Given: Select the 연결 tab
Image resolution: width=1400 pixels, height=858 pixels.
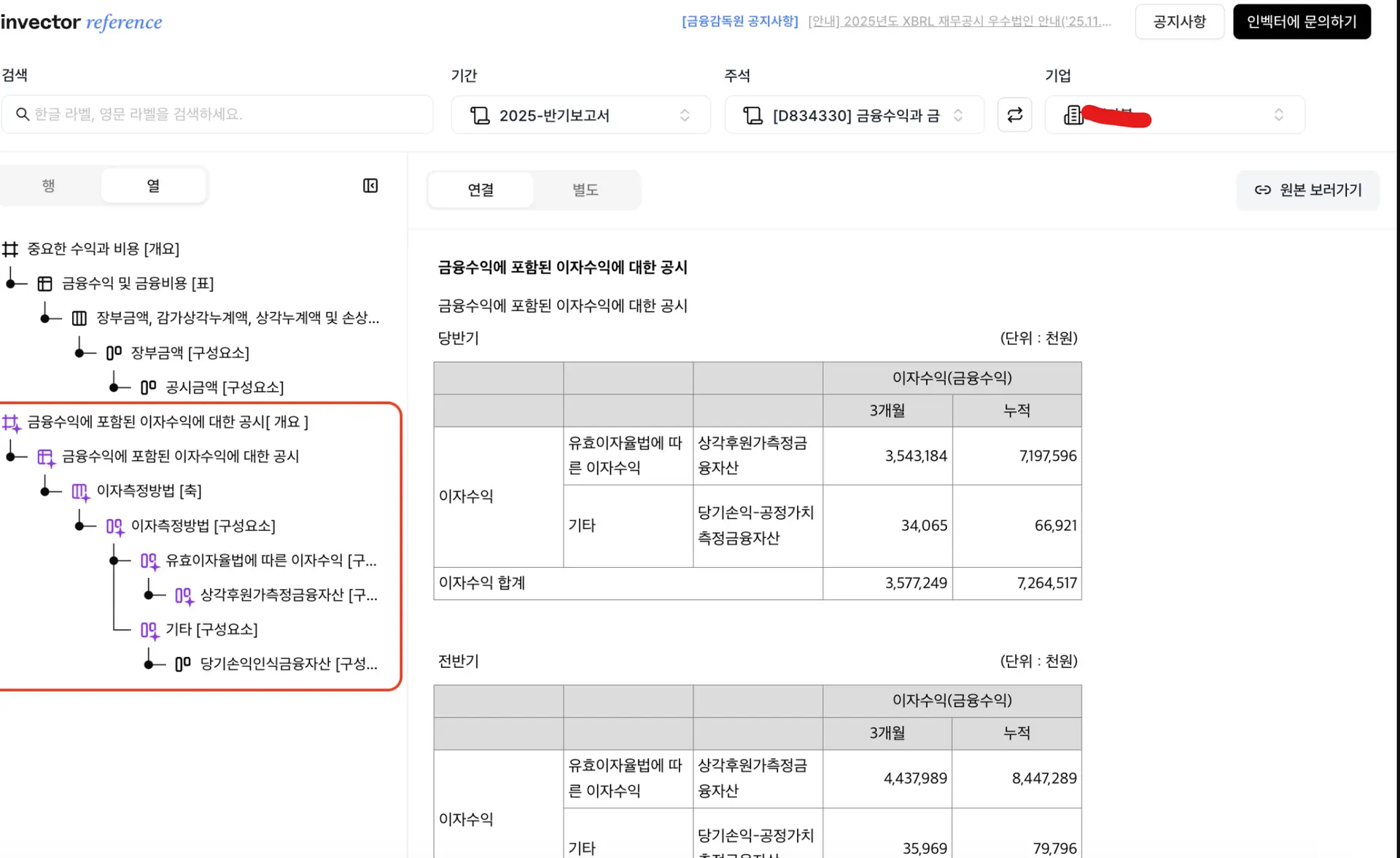Looking at the screenshot, I should 481,190.
